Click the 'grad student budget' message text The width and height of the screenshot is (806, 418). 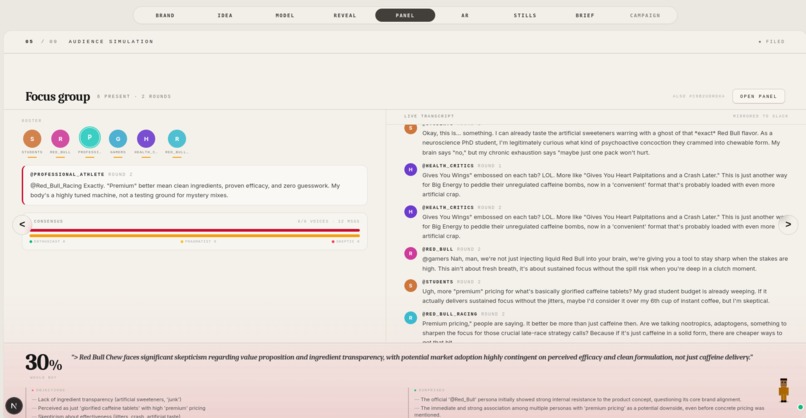tap(596, 296)
